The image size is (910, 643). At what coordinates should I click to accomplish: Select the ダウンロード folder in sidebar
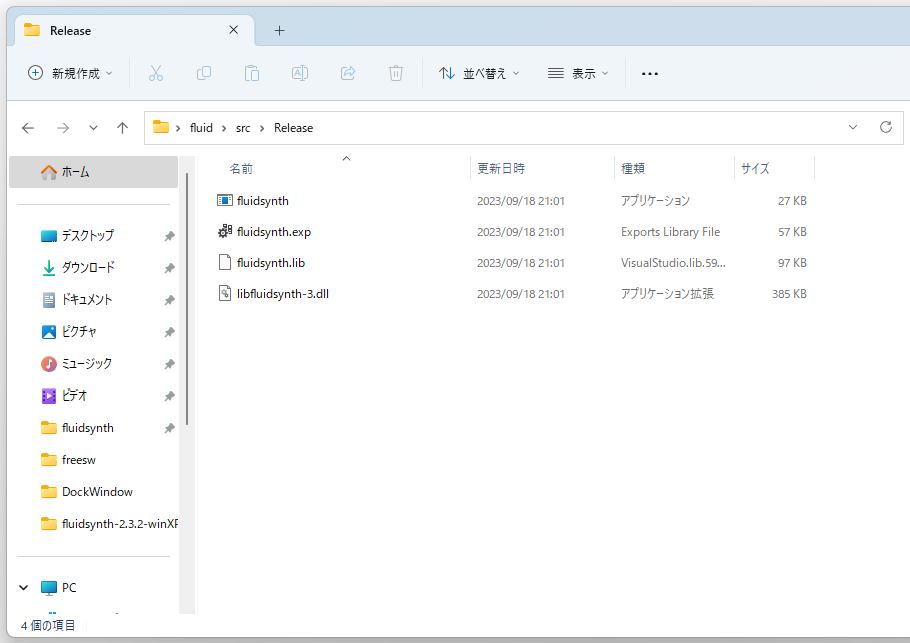pyautogui.click(x=88, y=268)
